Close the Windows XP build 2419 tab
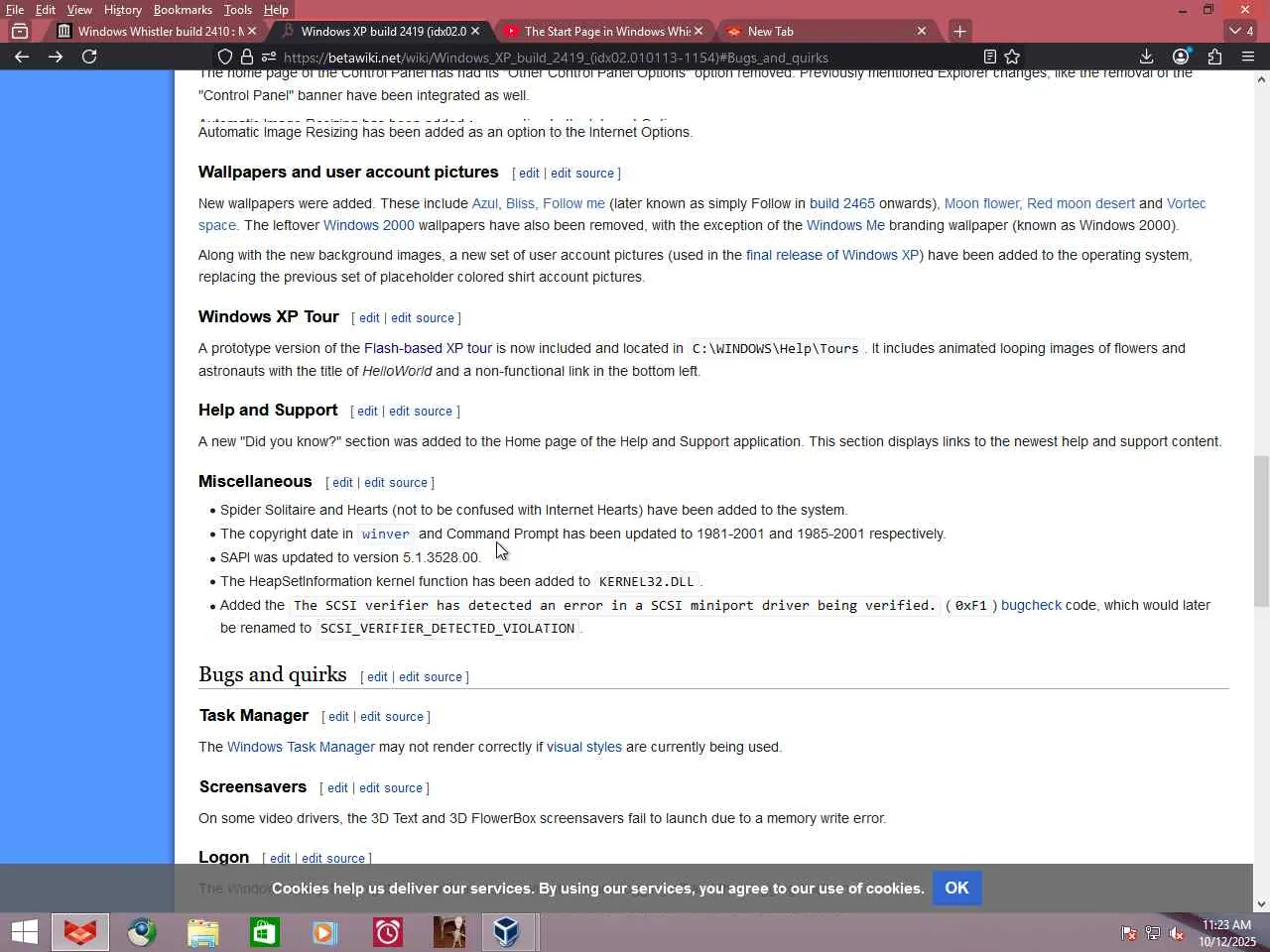1270x952 pixels. pyautogui.click(x=475, y=31)
